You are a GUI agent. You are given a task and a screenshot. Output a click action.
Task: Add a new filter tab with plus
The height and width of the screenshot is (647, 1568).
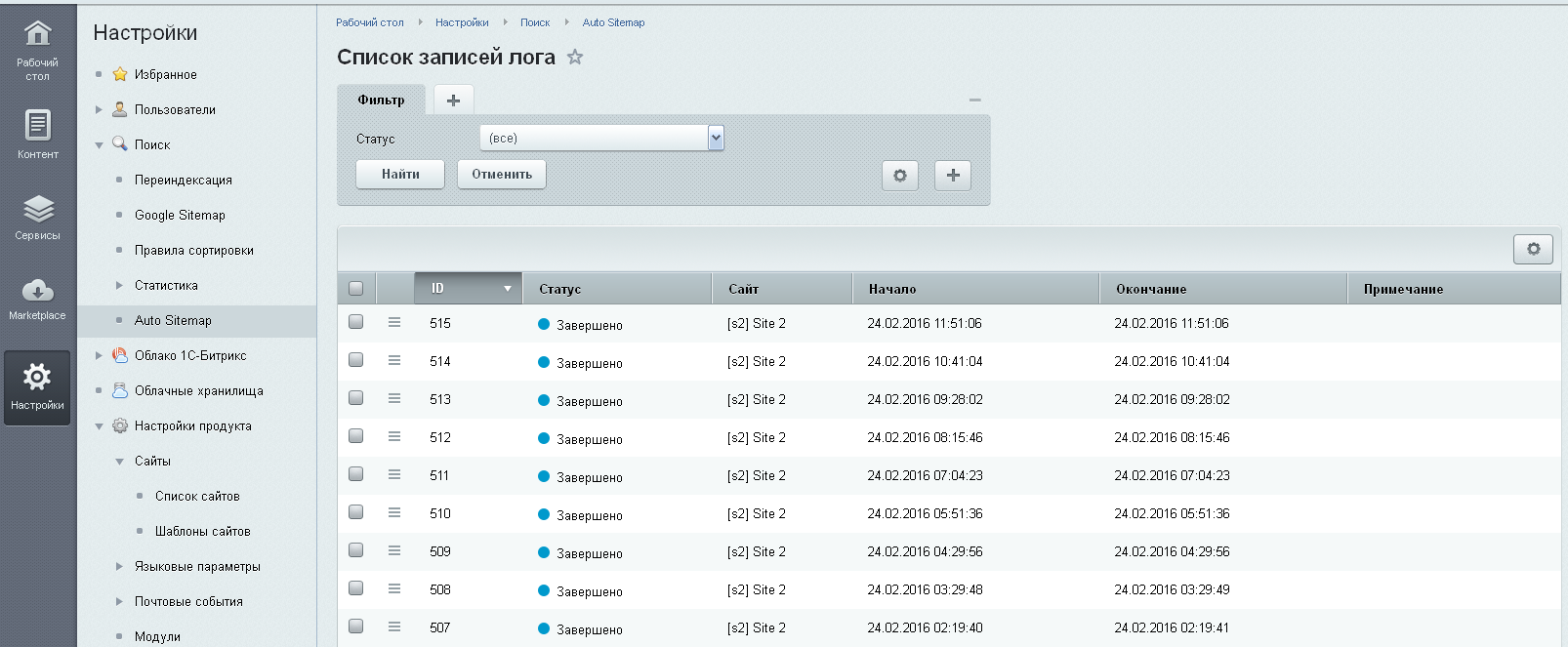pyautogui.click(x=453, y=100)
